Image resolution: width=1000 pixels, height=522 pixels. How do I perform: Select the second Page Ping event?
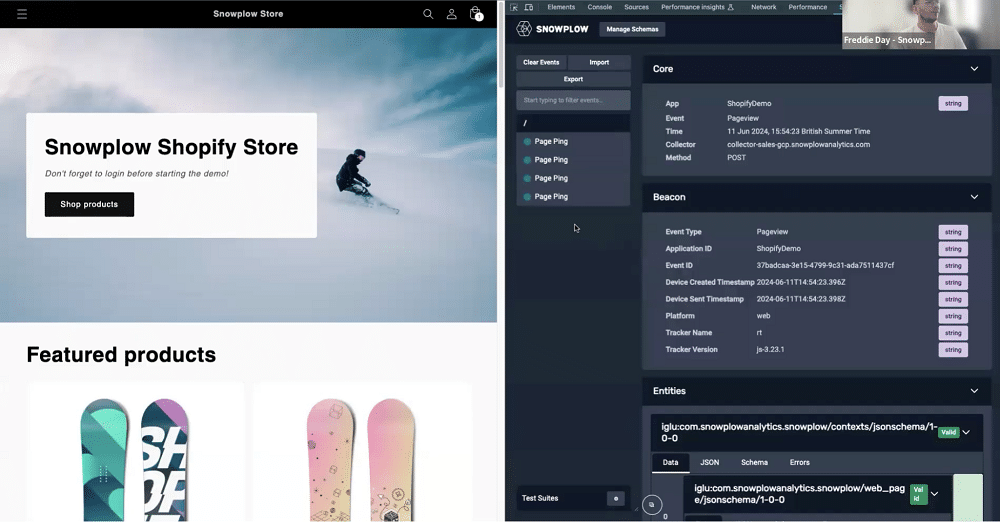[x=573, y=160]
